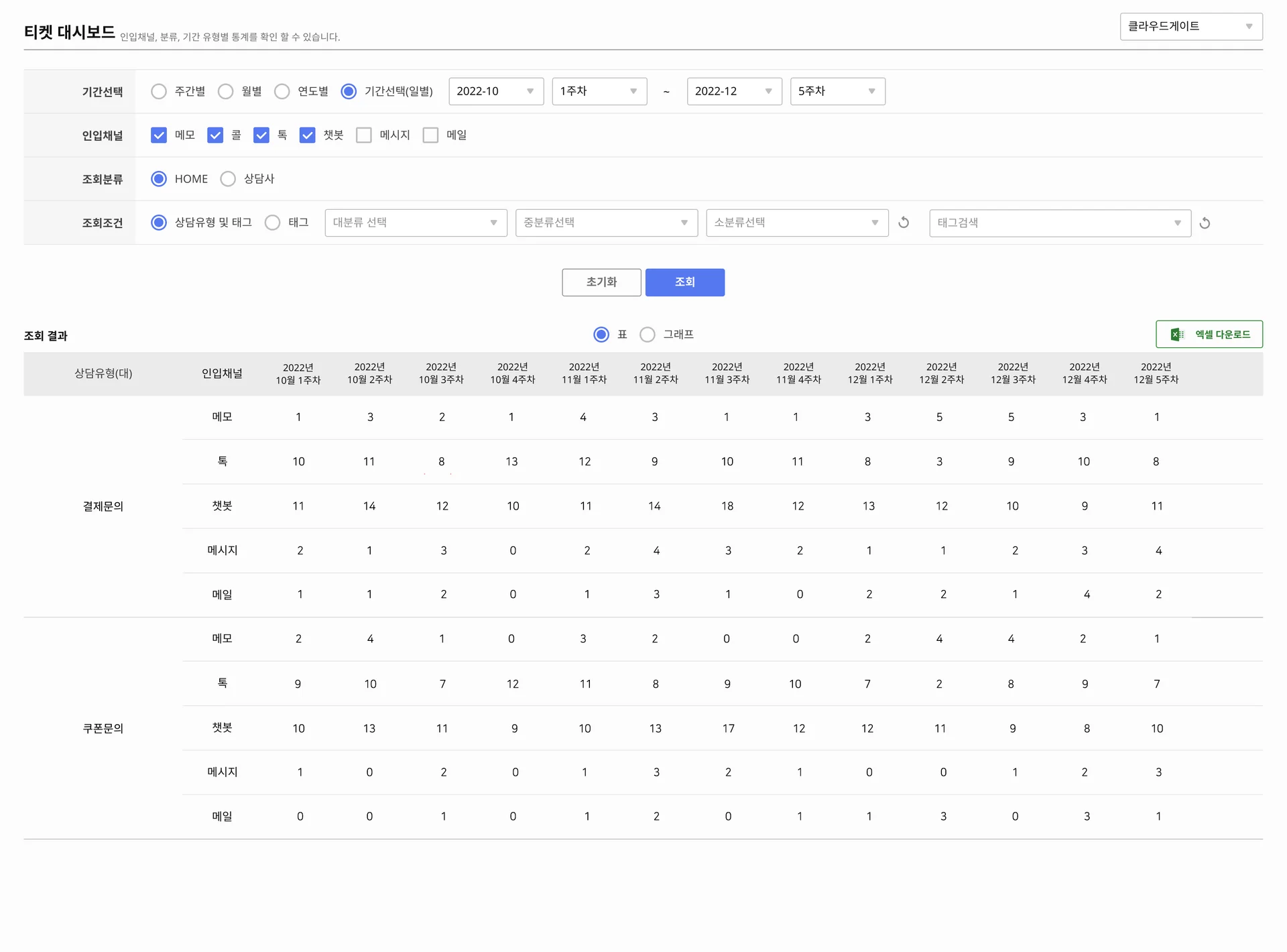Open the 2022-10 start month dropdown
Screen dimensions: 1287x952
[495, 91]
